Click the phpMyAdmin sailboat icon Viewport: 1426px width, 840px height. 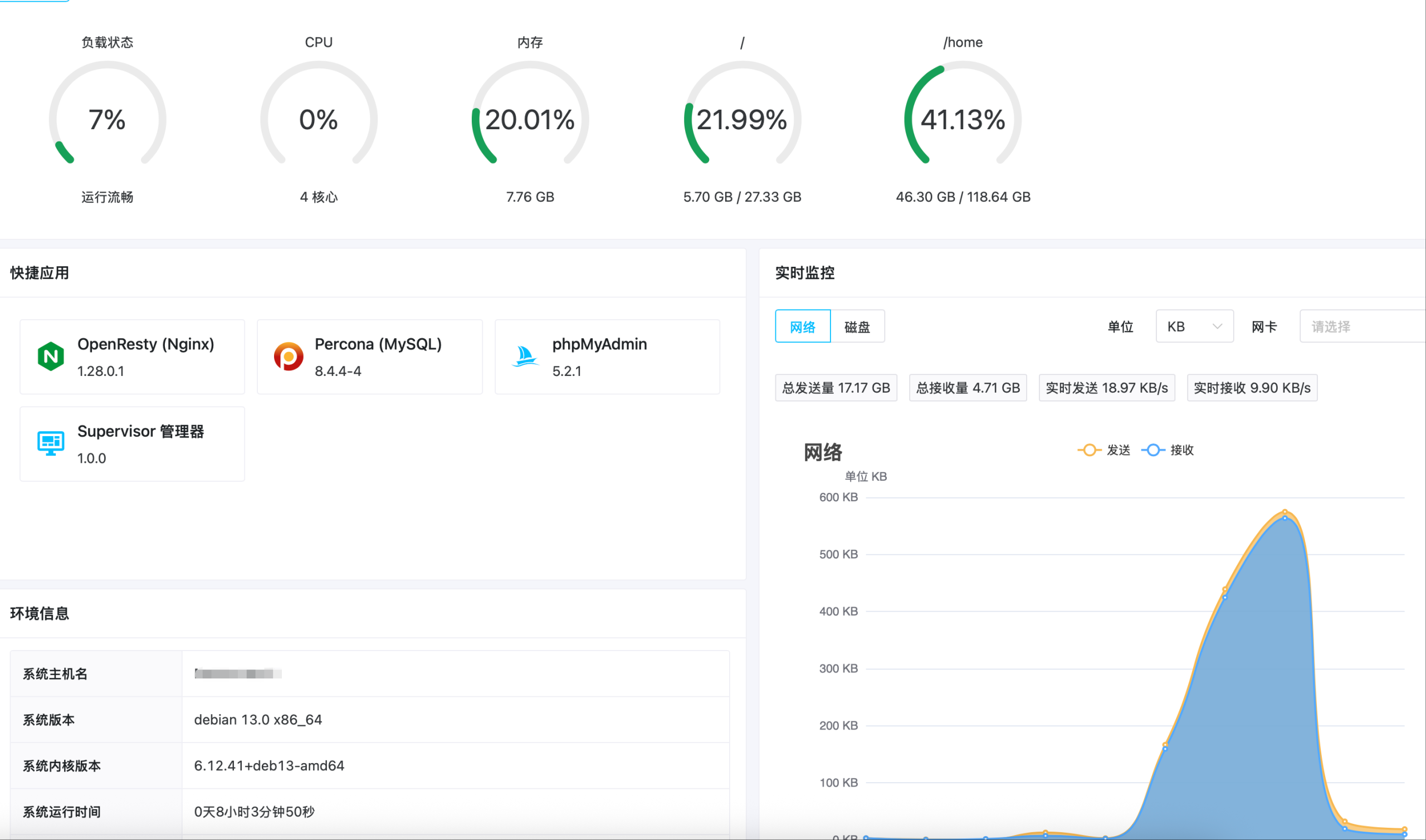(525, 356)
